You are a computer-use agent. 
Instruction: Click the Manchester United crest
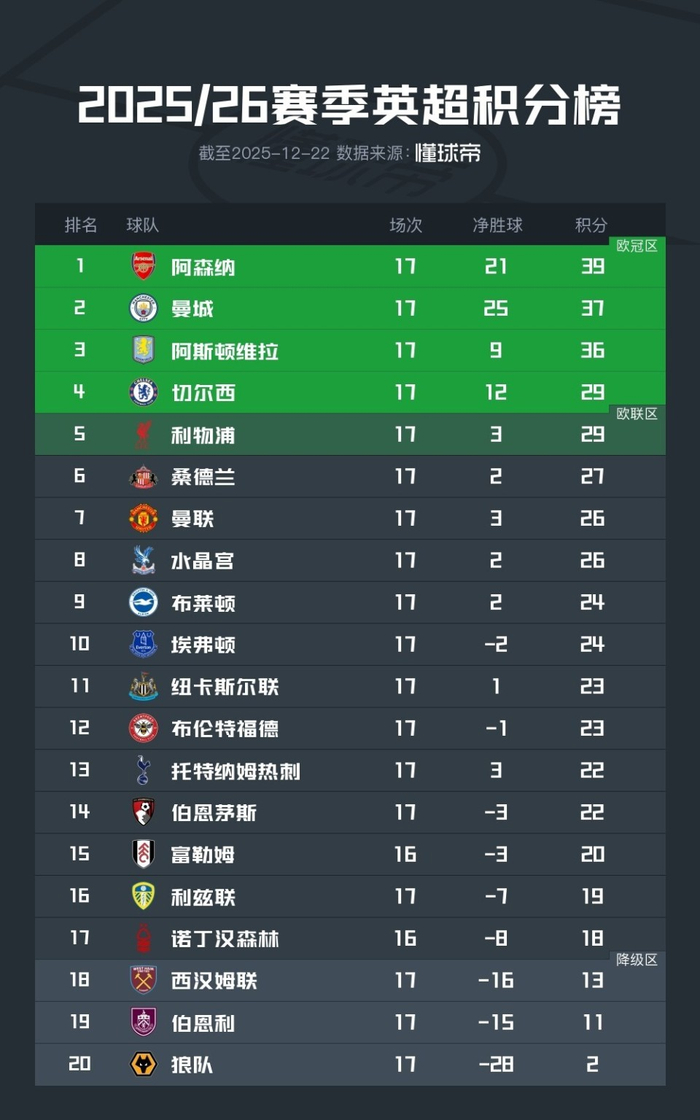tap(143, 518)
